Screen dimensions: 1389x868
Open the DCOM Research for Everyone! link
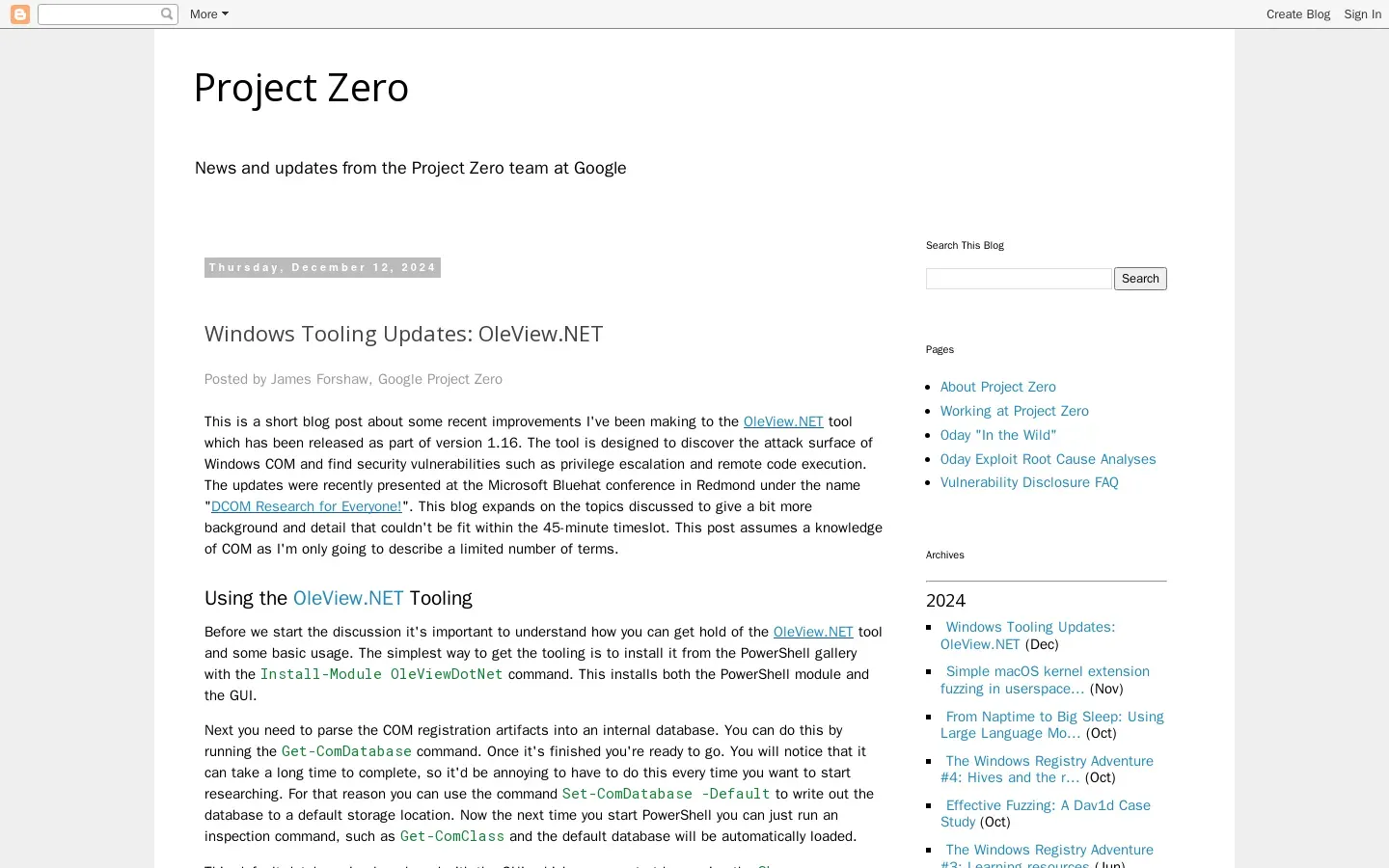(306, 506)
